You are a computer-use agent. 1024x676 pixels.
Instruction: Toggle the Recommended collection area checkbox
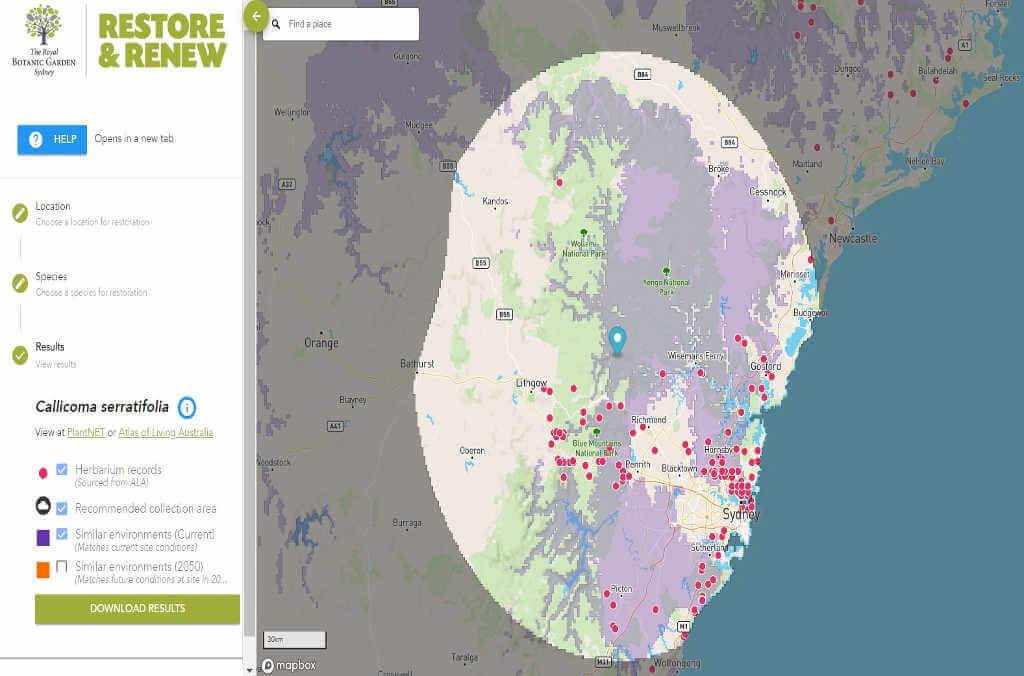pyautogui.click(x=62, y=507)
